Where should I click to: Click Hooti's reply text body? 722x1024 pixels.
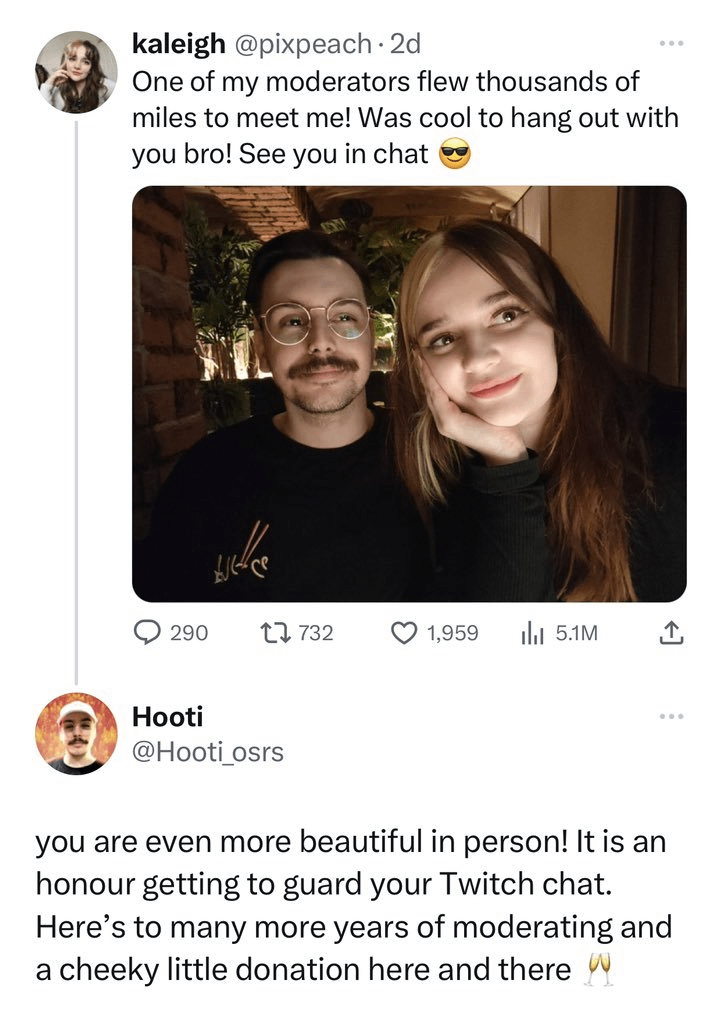click(x=354, y=905)
